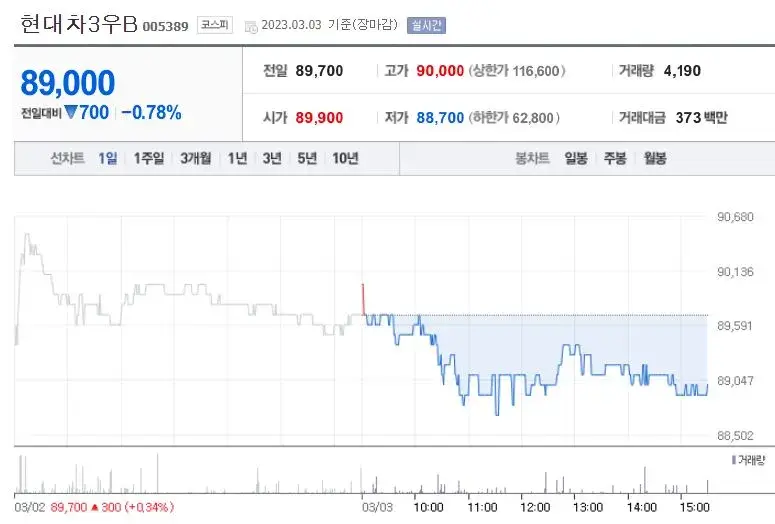Click the 88,502 y-axis label
Screen dimensions: 775x524
pyautogui.click(x=735, y=436)
